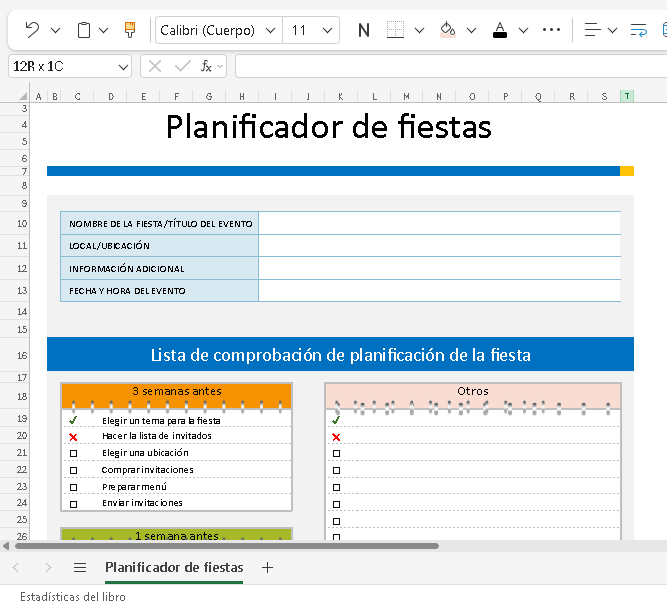Click the text alignment icon
This screenshot has width=667, height=607.
593,30
